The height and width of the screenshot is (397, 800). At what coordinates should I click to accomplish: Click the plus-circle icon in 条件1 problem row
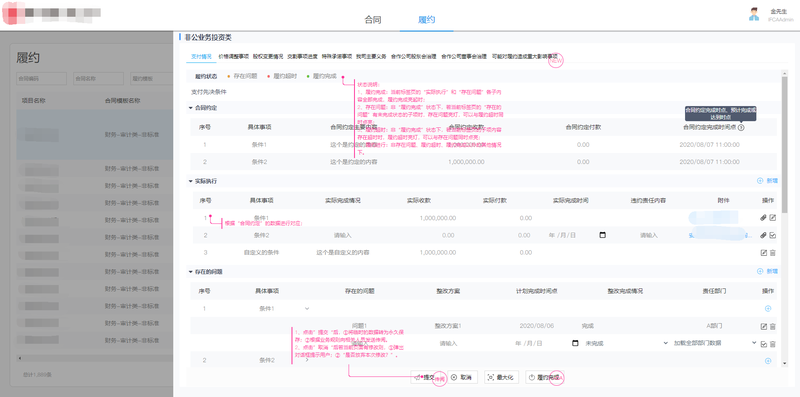tap(768, 308)
